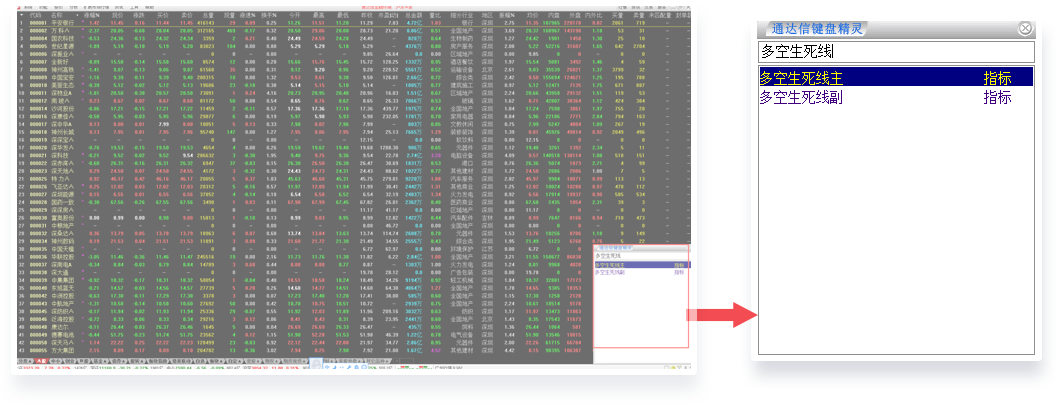Click the search input in enlarged 键盘精灵 popup

click(895, 51)
